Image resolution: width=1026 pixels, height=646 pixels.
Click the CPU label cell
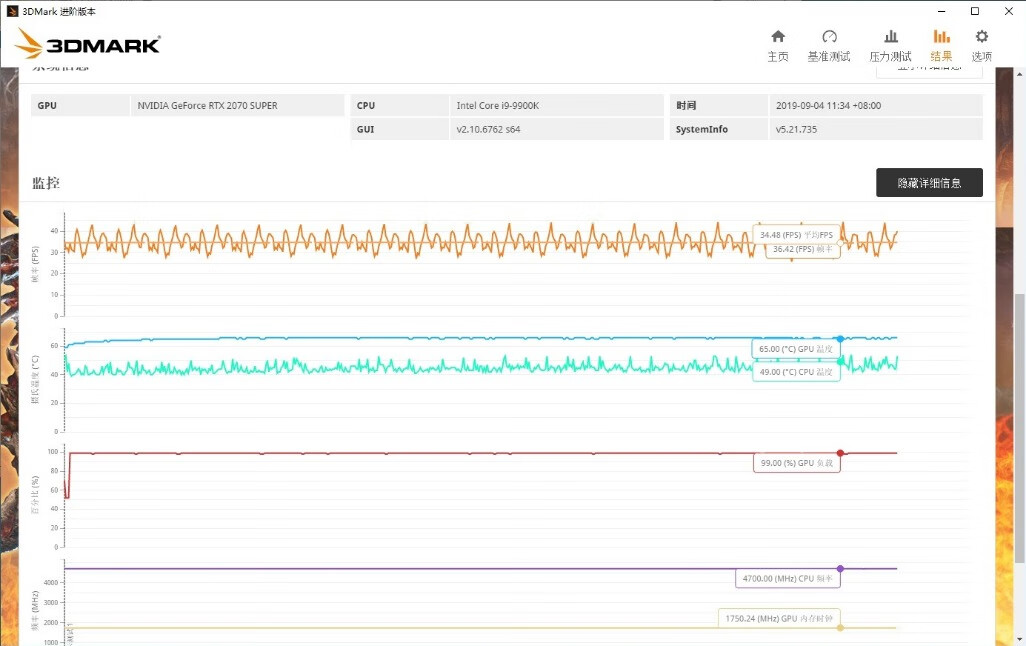(399, 105)
